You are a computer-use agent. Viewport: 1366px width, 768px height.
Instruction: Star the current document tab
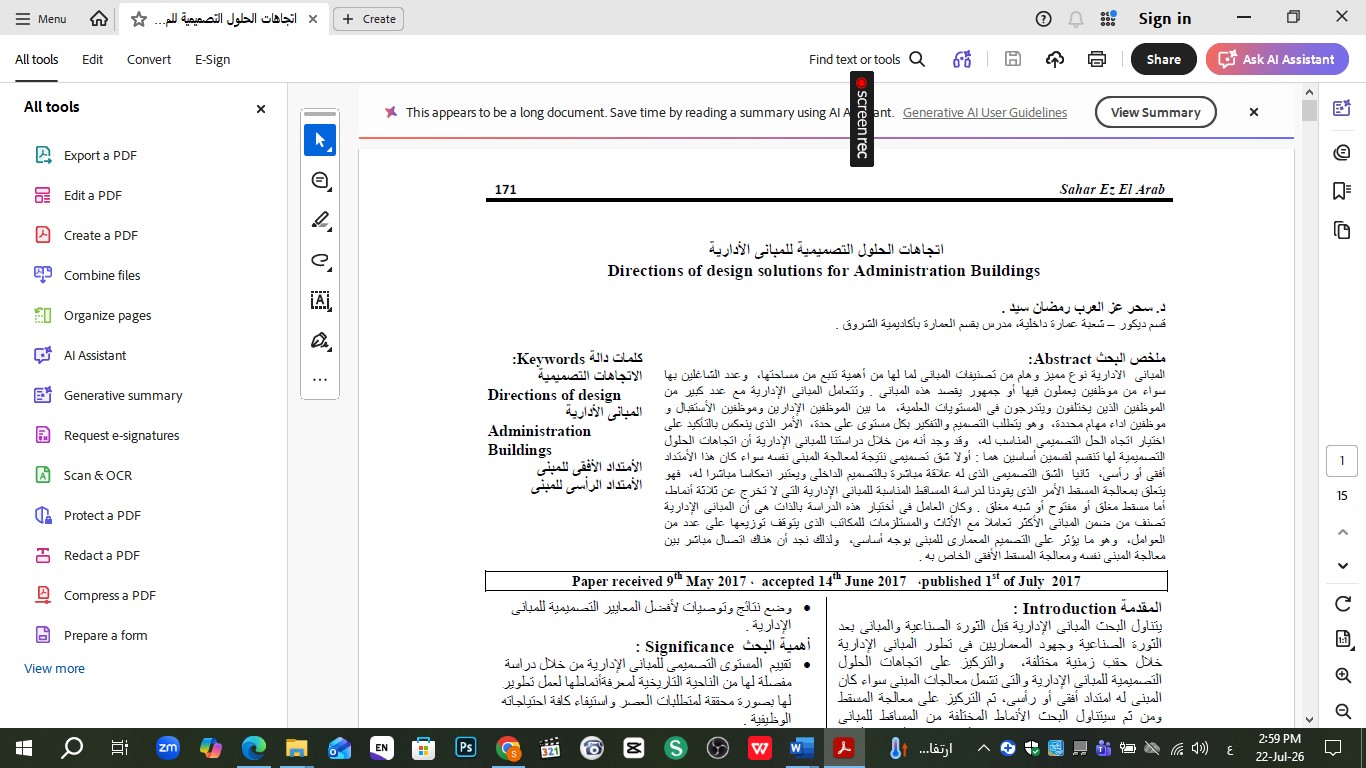(139, 19)
